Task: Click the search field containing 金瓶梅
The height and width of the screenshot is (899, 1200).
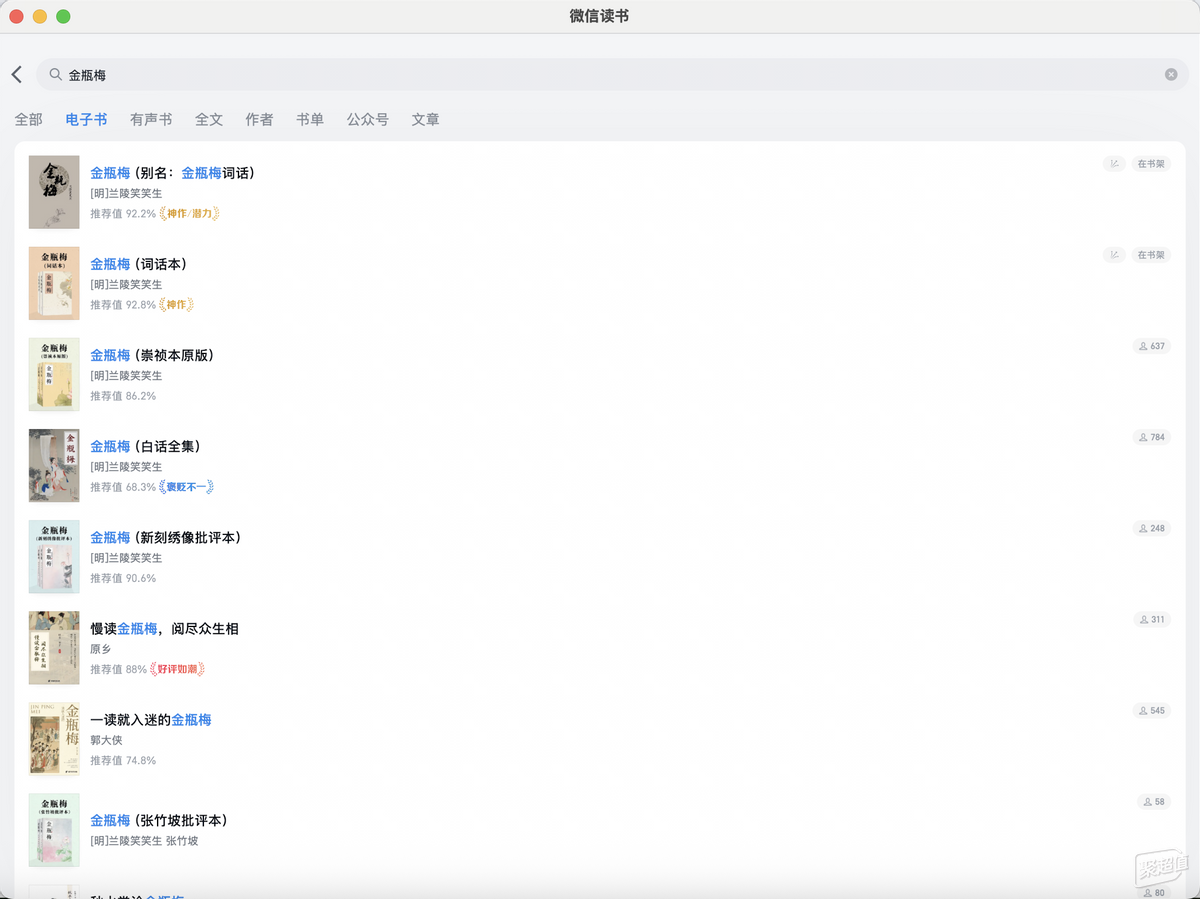Action: (610, 75)
